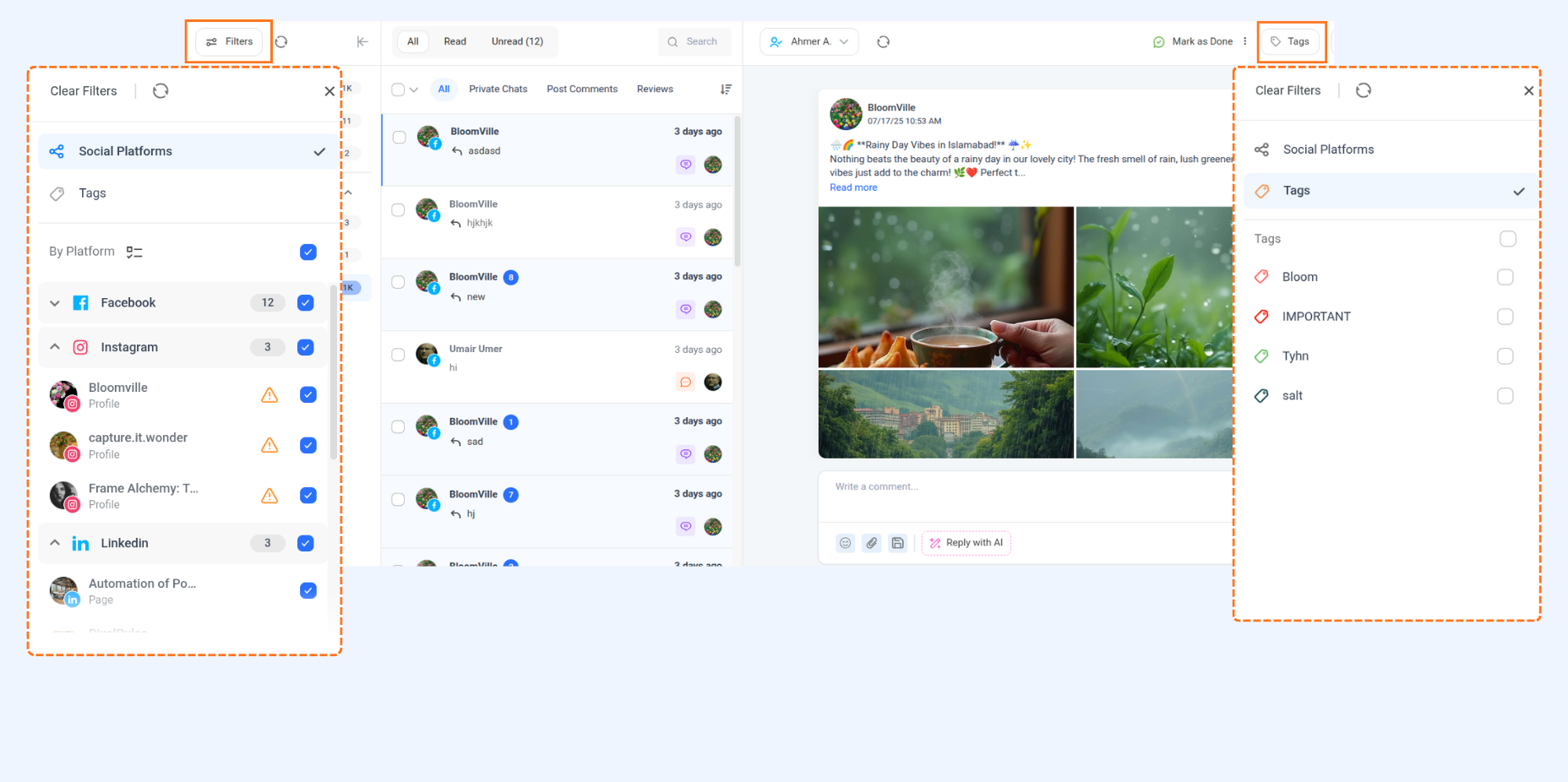Toggle capture.it.wonder checkbox
Viewport: 1568px width, 782px height.
308,445
